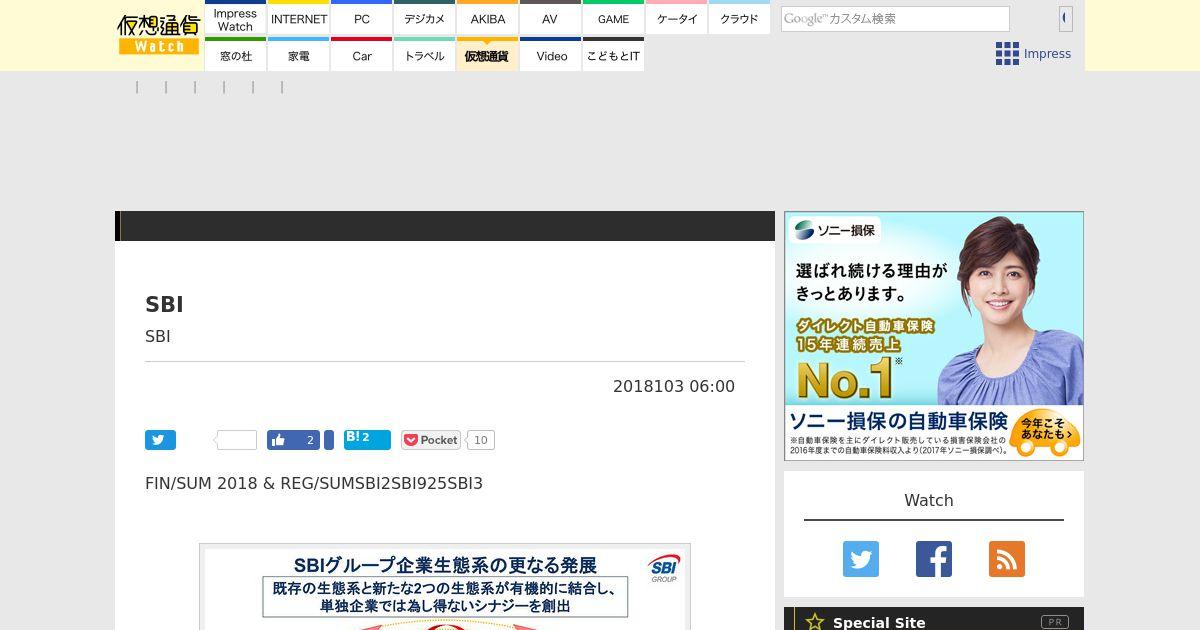The height and width of the screenshot is (630, 1200).
Task: Click the SBI article headline
Action: click(164, 305)
